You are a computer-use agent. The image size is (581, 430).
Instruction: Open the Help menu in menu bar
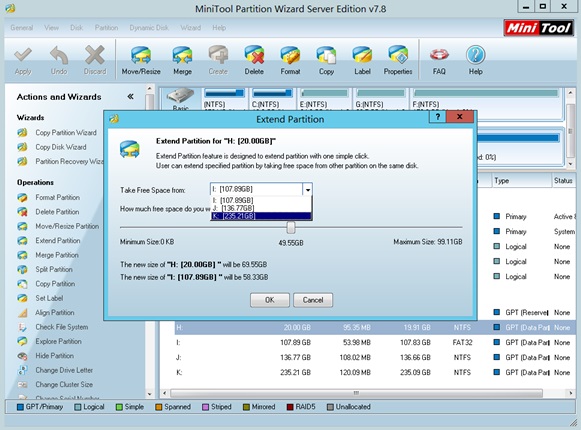(x=219, y=28)
